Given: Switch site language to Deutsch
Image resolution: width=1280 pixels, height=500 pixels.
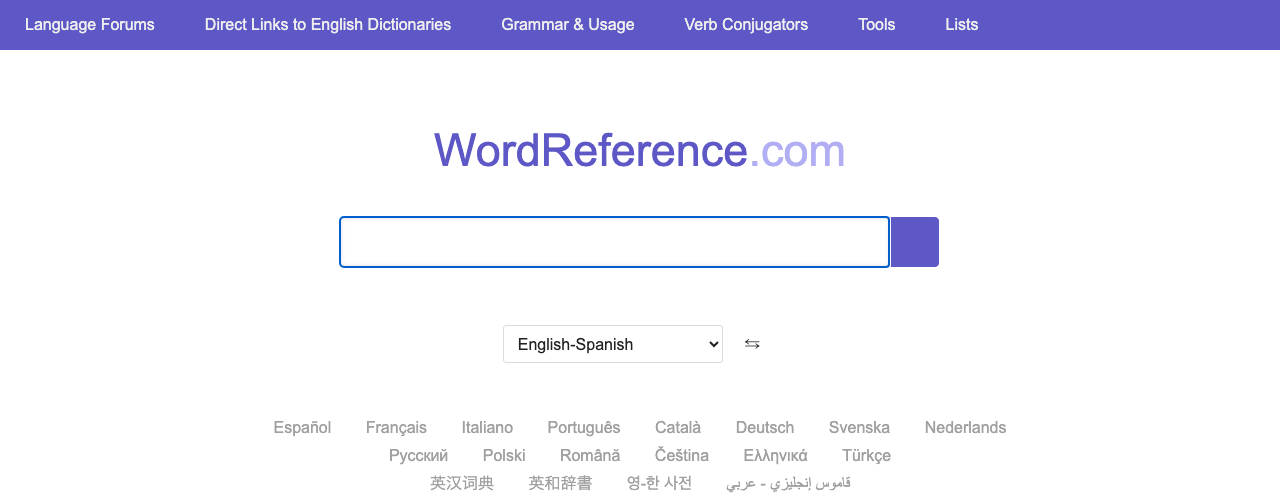Looking at the screenshot, I should pos(765,428).
